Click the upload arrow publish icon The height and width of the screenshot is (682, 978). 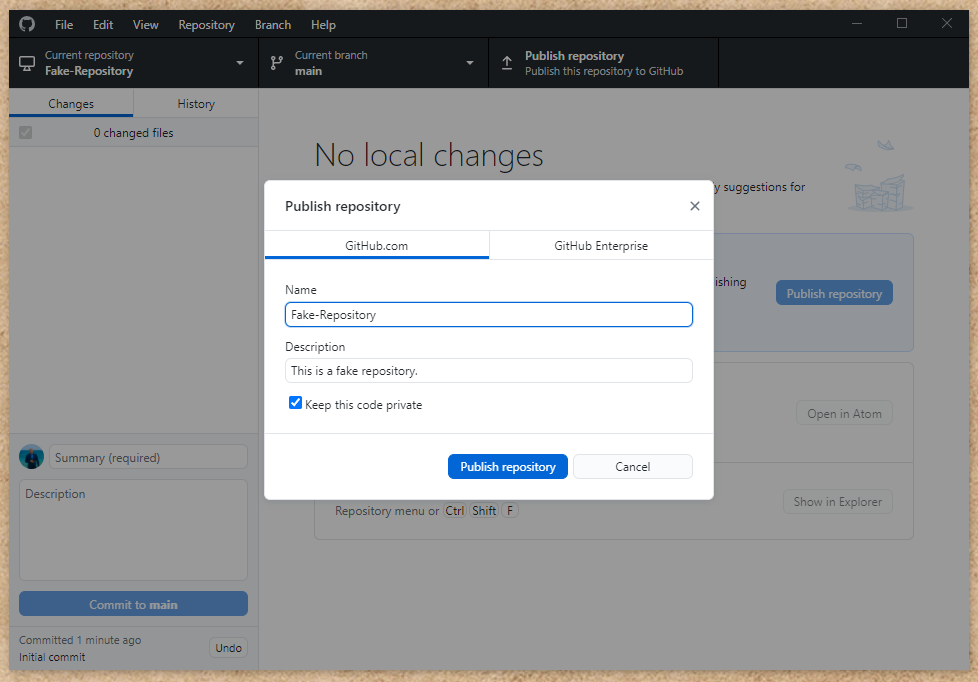(x=507, y=63)
